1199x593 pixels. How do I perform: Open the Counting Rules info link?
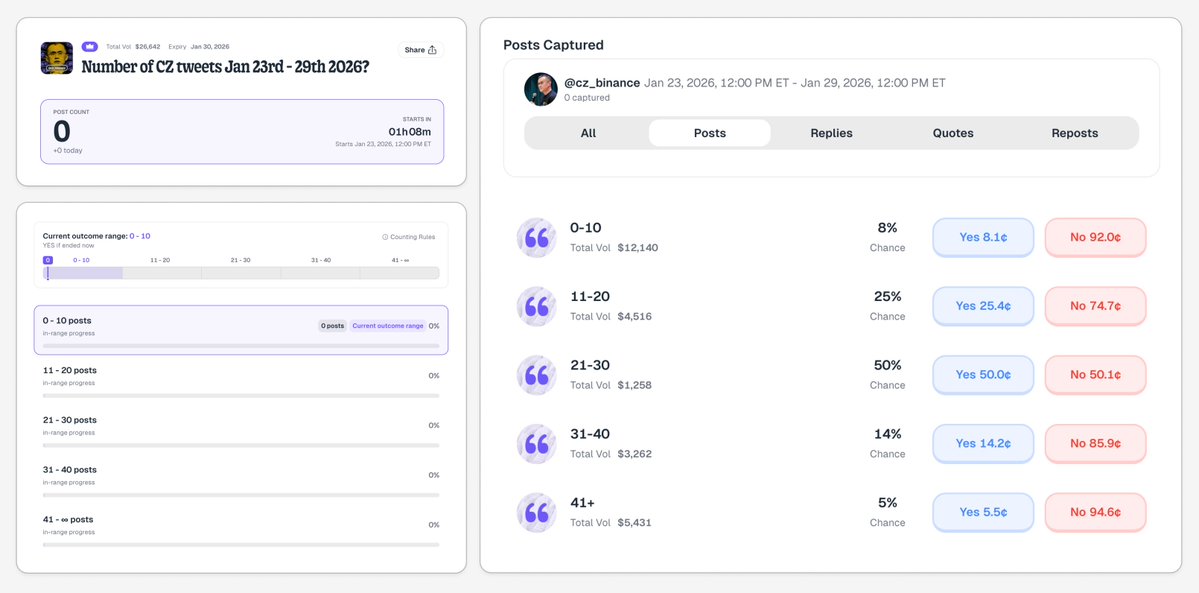(x=408, y=237)
